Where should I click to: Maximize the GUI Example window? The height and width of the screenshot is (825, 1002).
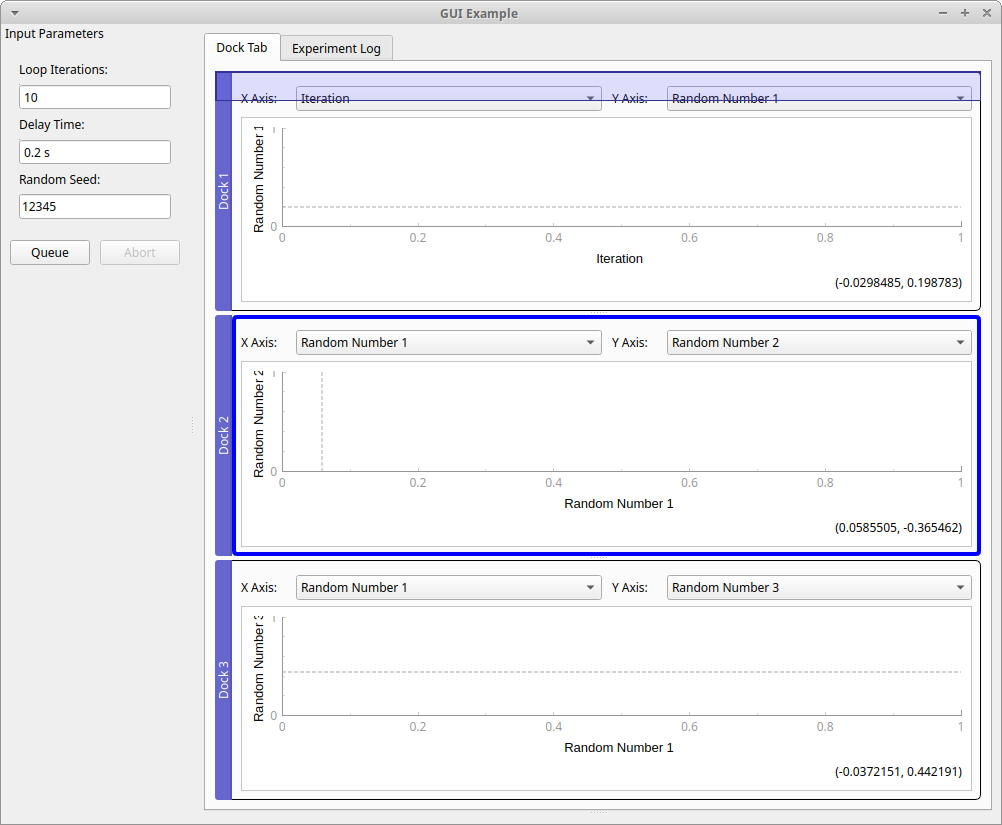point(964,13)
